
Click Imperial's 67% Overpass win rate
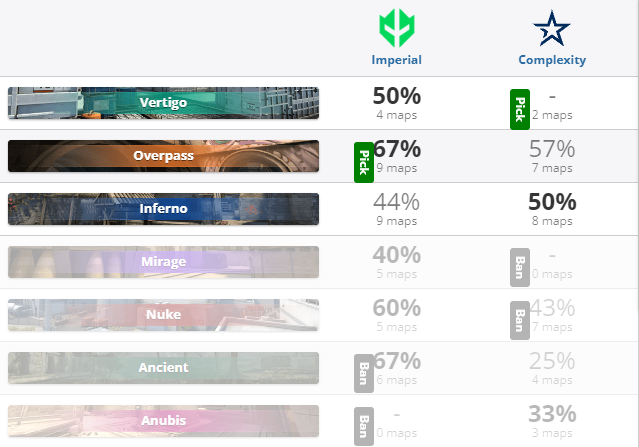397,149
